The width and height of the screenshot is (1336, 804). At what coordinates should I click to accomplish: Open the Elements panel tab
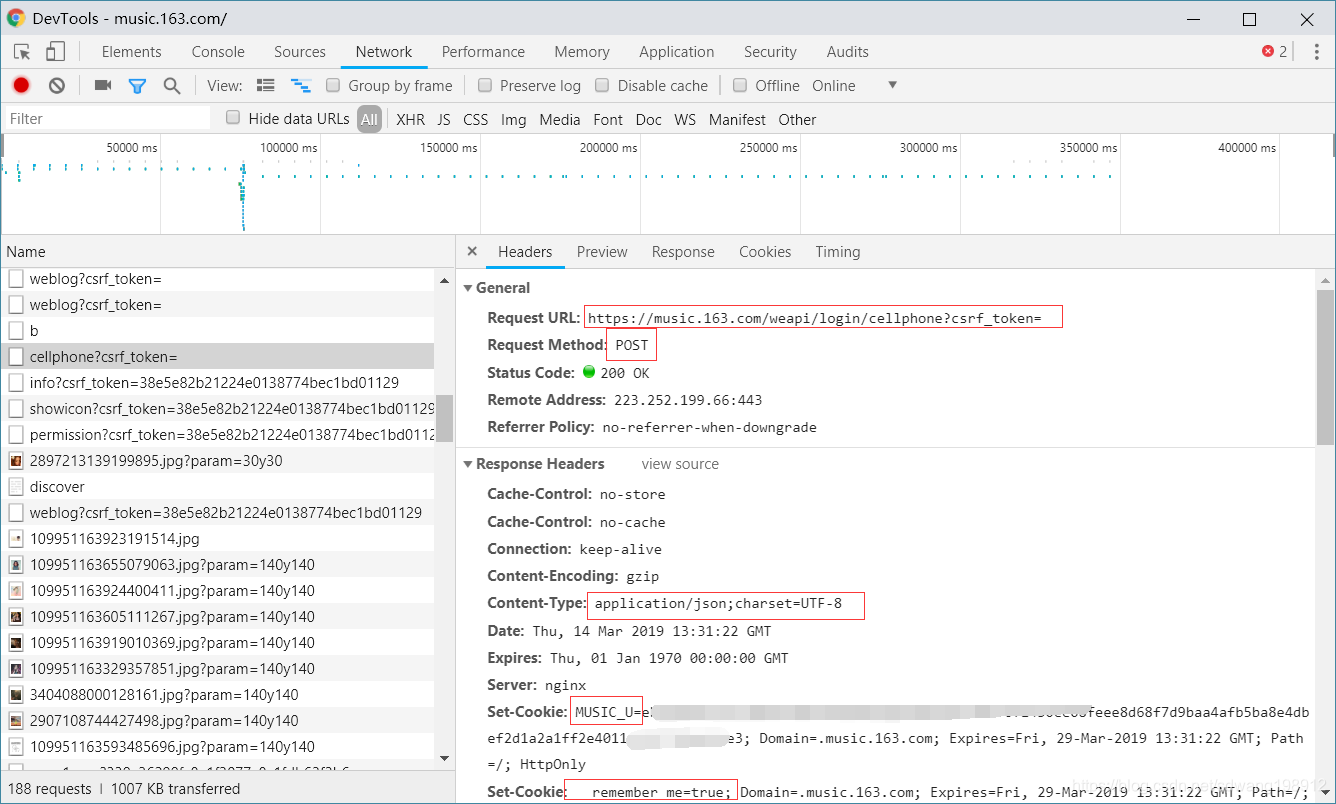131,52
